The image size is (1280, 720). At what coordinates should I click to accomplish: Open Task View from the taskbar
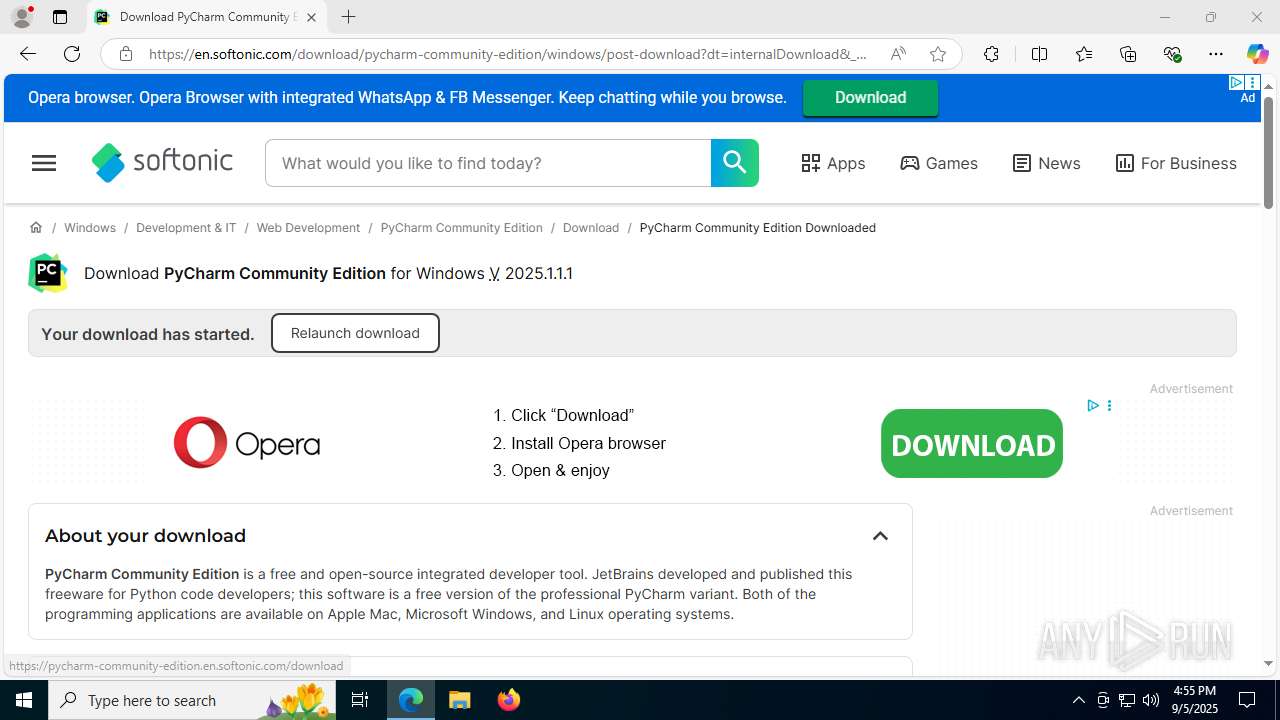point(361,700)
